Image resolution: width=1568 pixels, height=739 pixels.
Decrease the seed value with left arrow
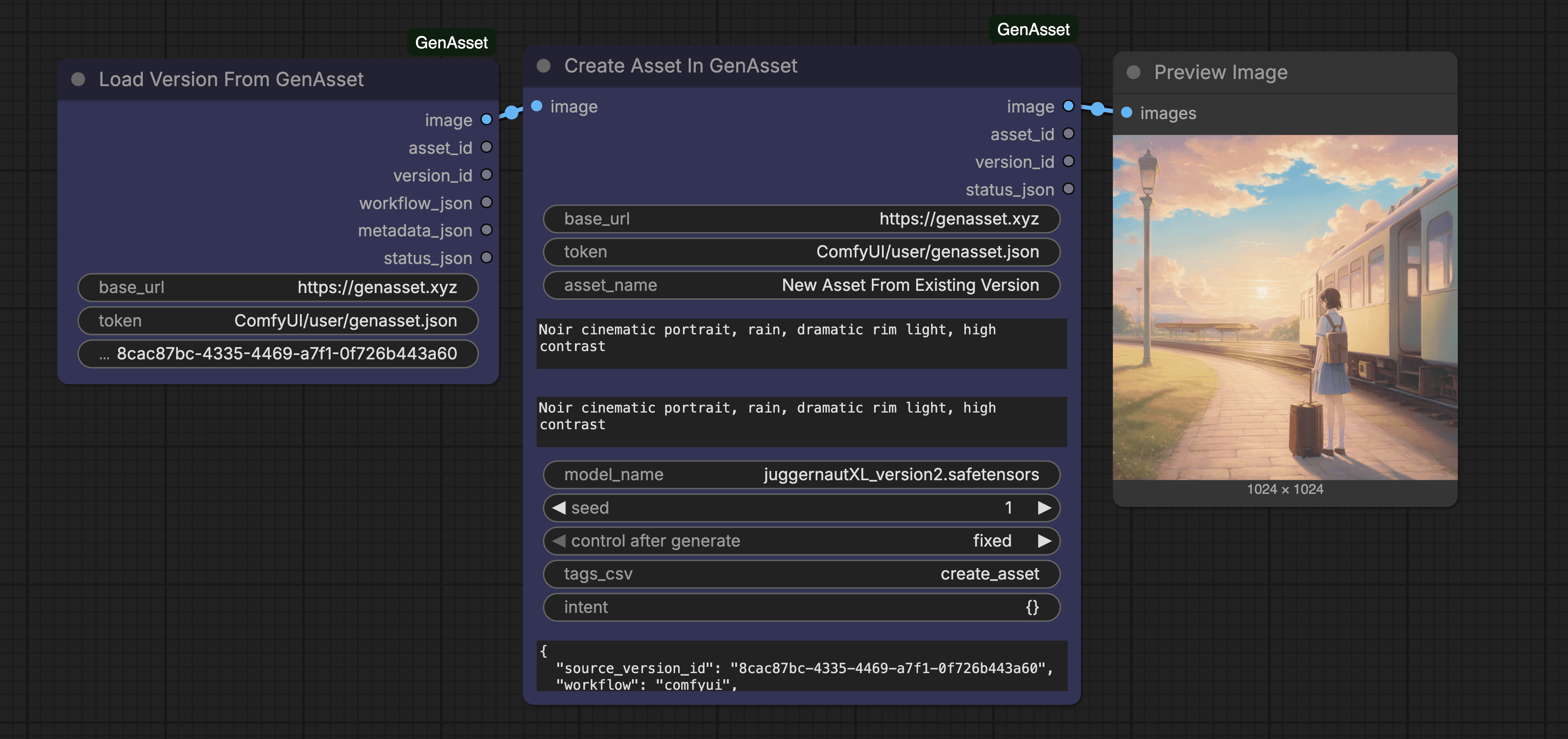(559, 508)
